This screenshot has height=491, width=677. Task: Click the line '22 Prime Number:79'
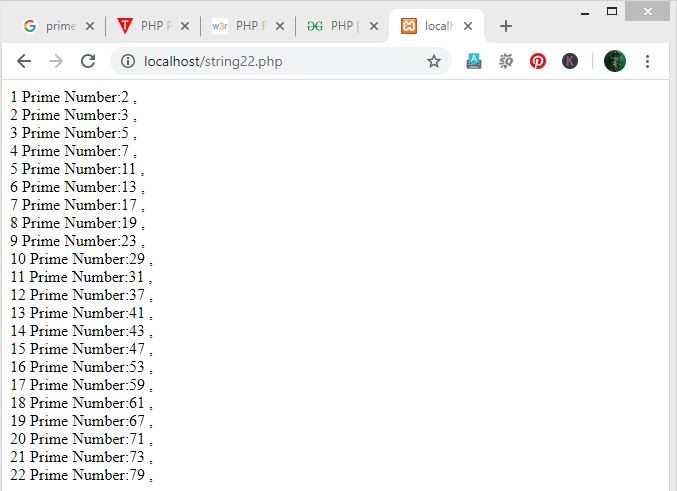[x=81, y=475]
